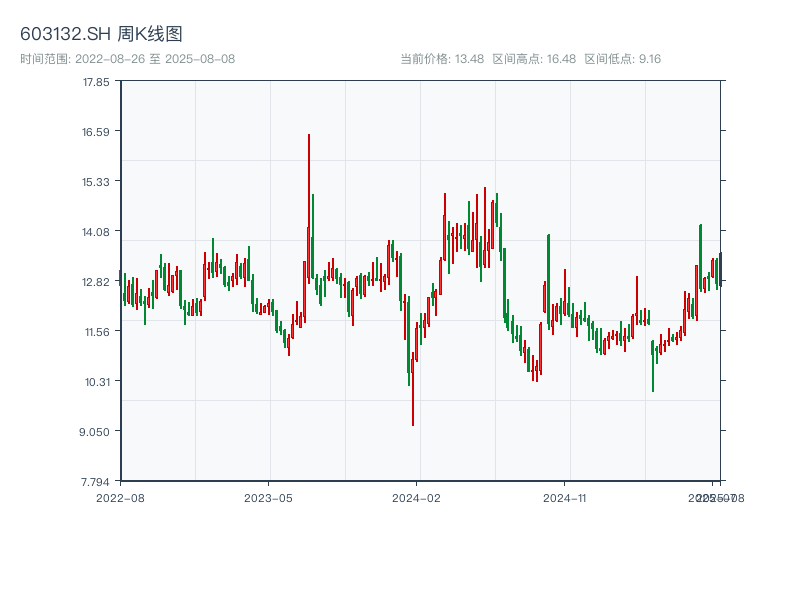Click the y-axis value 11.56

coord(97,332)
